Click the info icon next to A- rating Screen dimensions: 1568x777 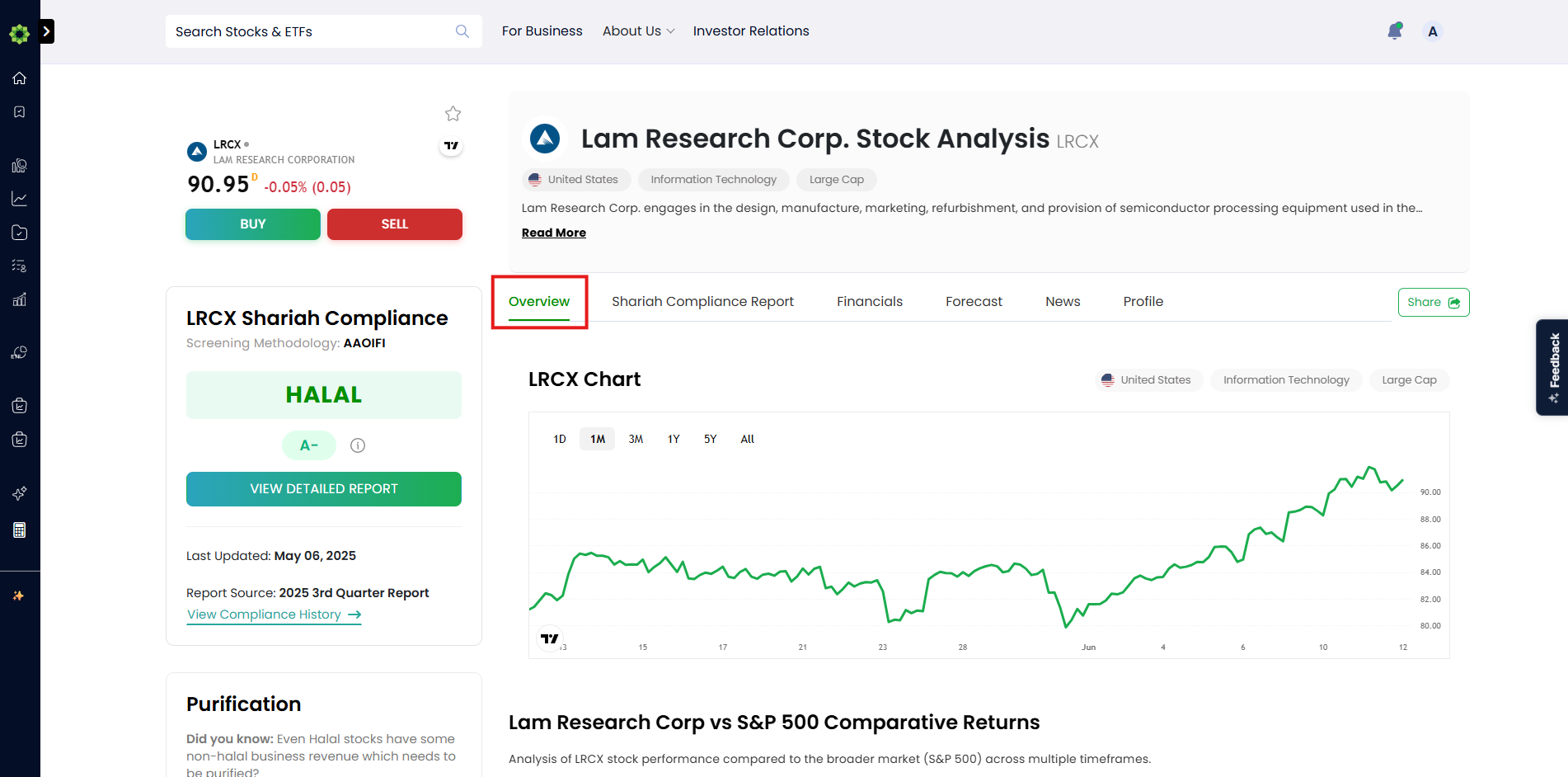coord(358,445)
